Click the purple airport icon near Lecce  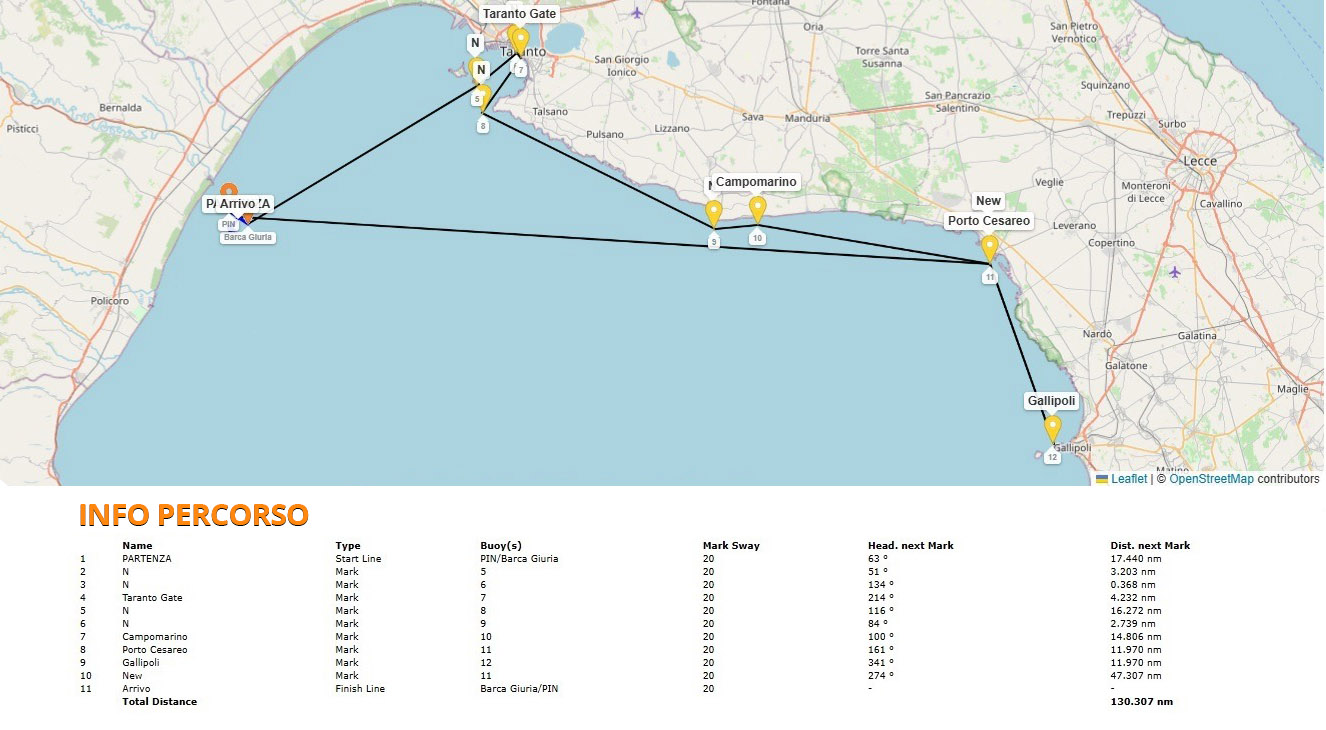(1174, 271)
